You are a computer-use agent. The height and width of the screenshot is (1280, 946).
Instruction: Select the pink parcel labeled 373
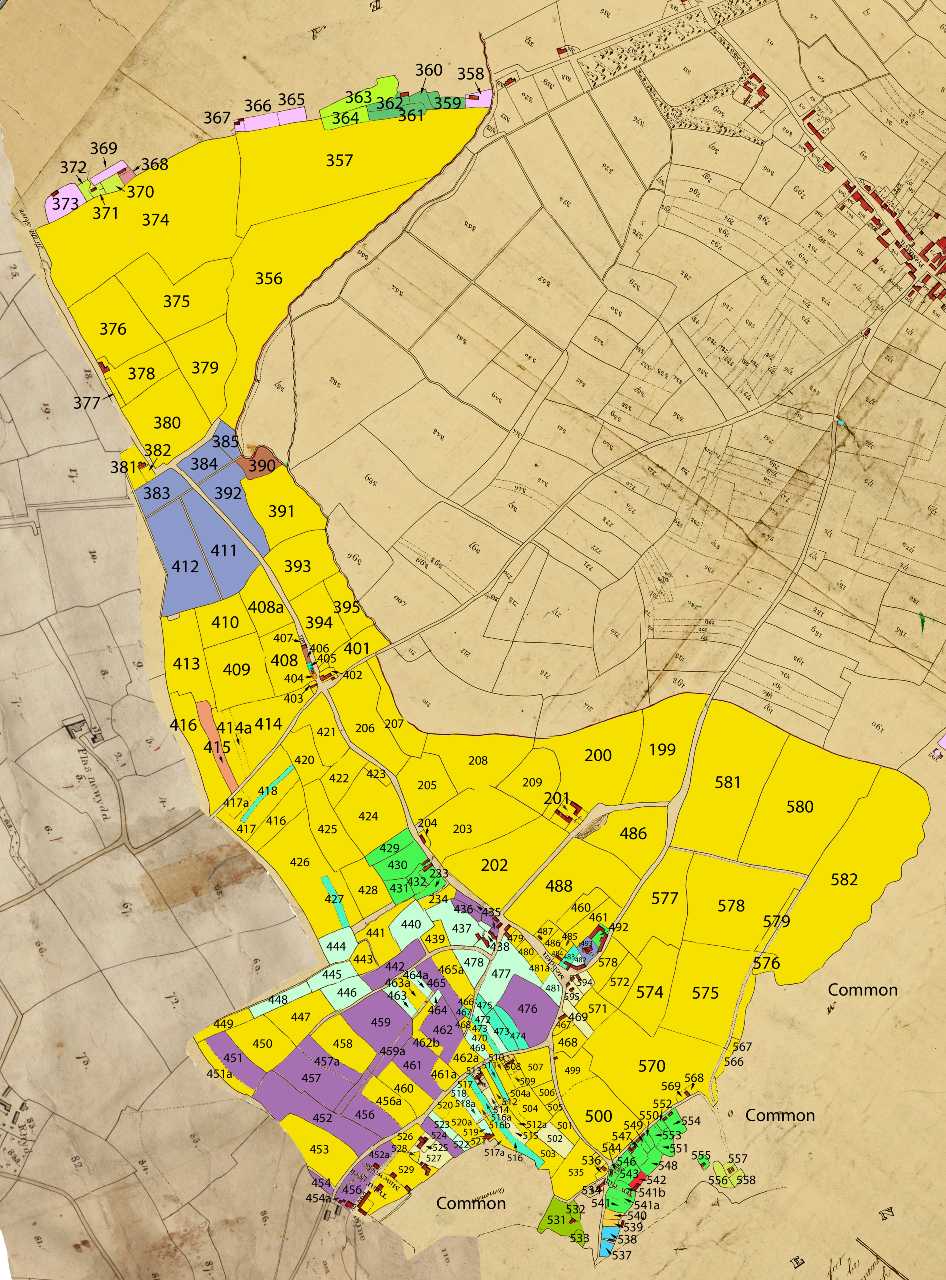click(x=63, y=205)
